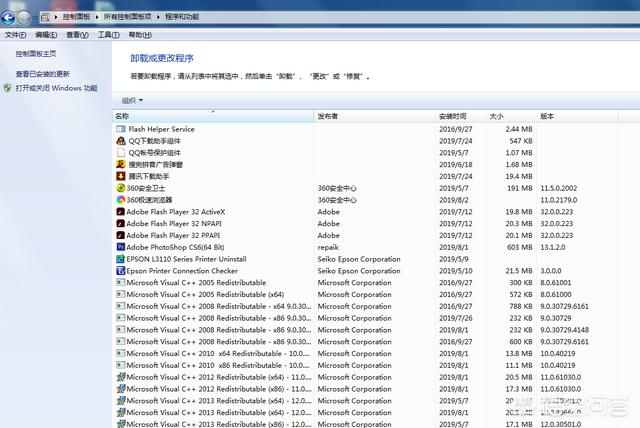Click the Visual C++ 2010 x64 Redistributable icon
640x428 pixels.
(120, 353)
